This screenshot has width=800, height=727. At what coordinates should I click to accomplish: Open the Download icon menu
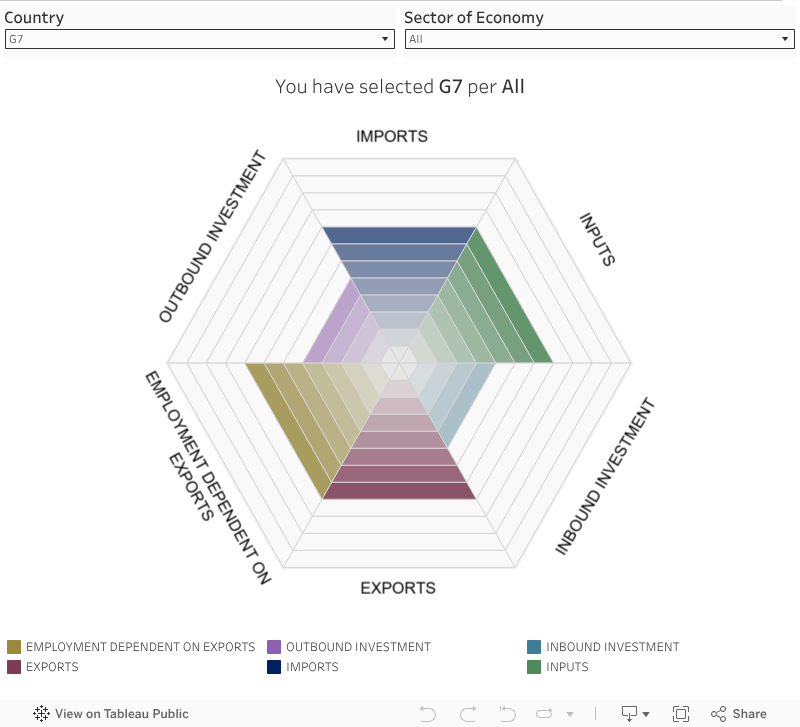click(x=635, y=714)
